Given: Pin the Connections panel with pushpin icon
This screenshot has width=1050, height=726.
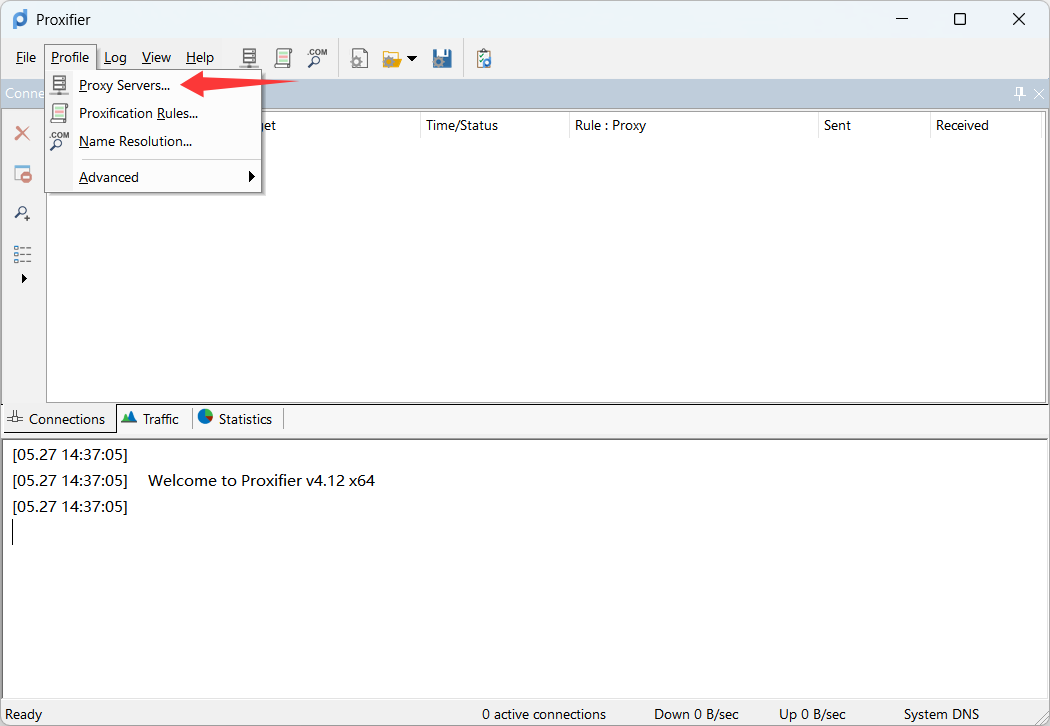Looking at the screenshot, I should (1020, 94).
